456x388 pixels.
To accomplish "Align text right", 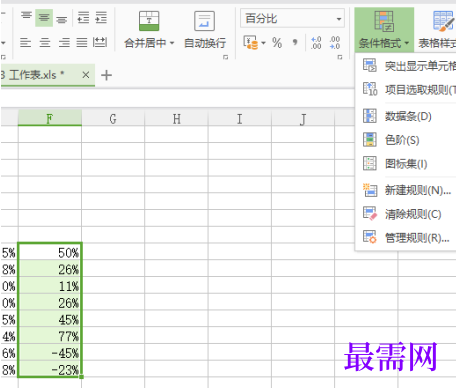I will 64,42.
